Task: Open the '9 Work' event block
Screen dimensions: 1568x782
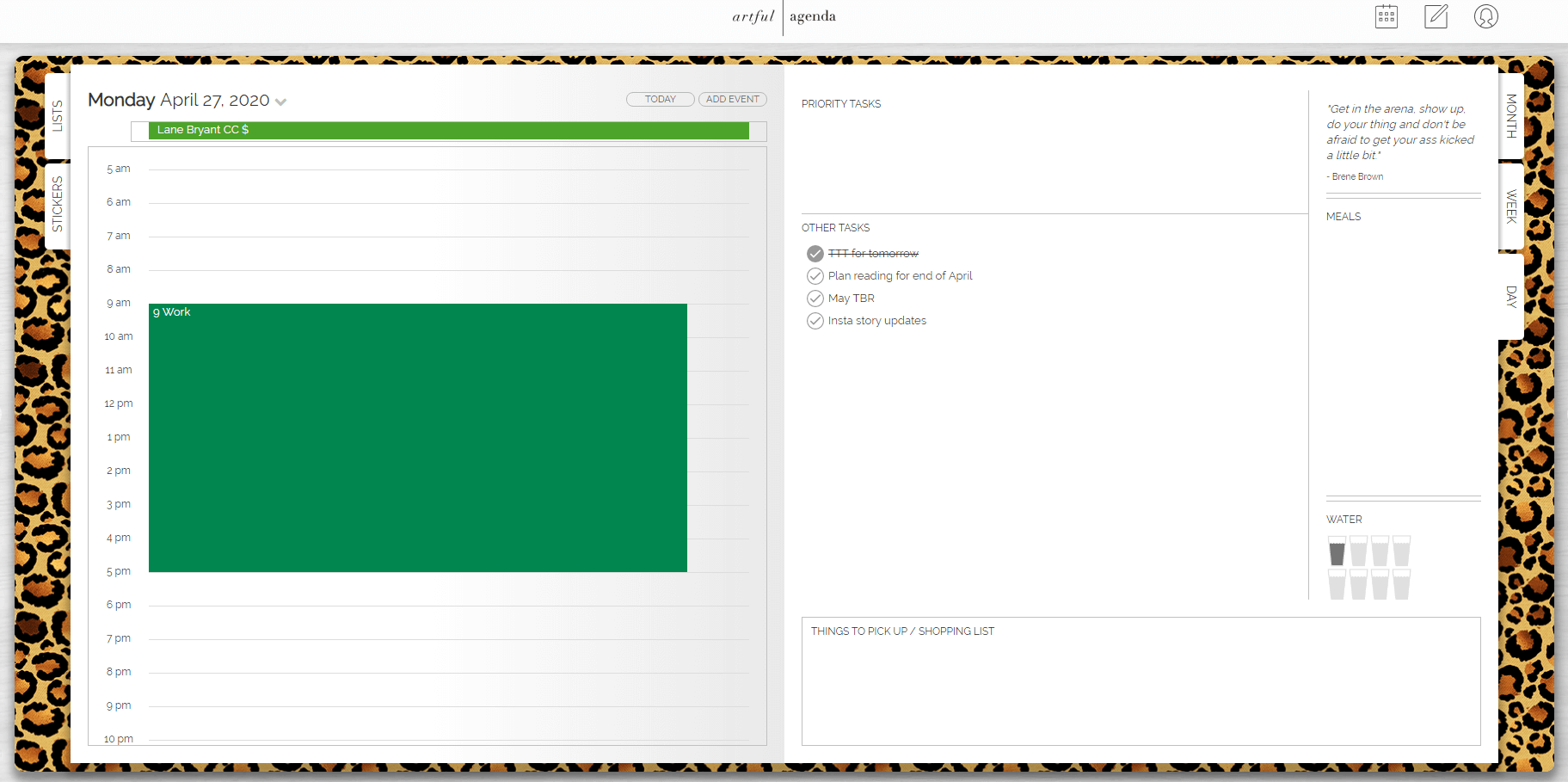Action: [x=418, y=438]
